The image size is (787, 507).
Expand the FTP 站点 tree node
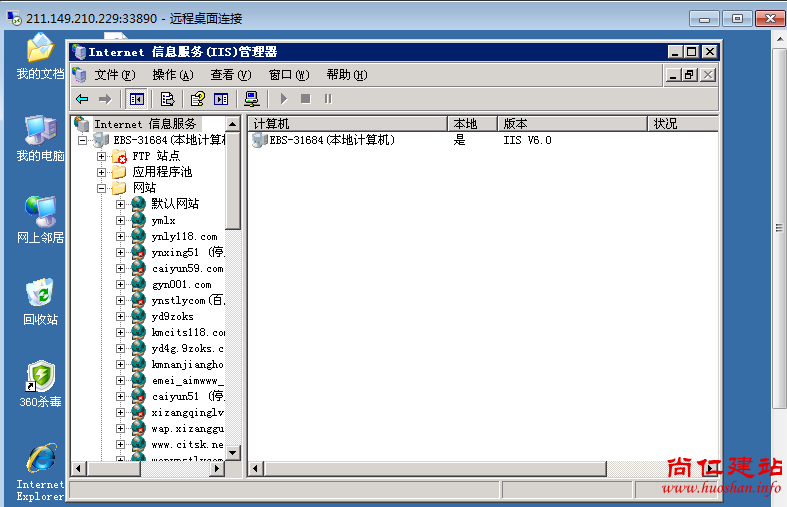101,156
